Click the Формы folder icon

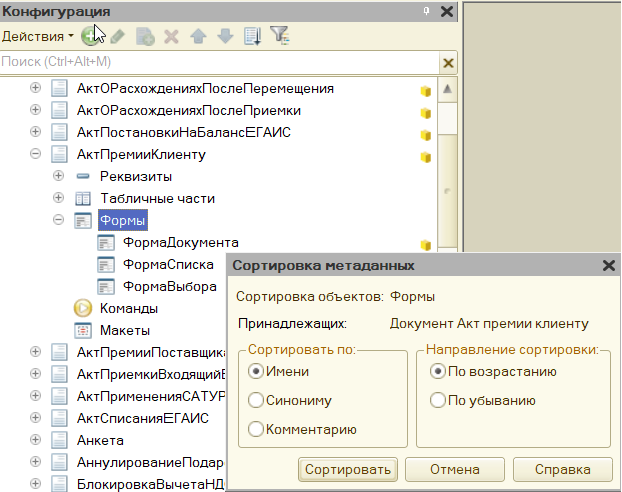(x=83, y=221)
